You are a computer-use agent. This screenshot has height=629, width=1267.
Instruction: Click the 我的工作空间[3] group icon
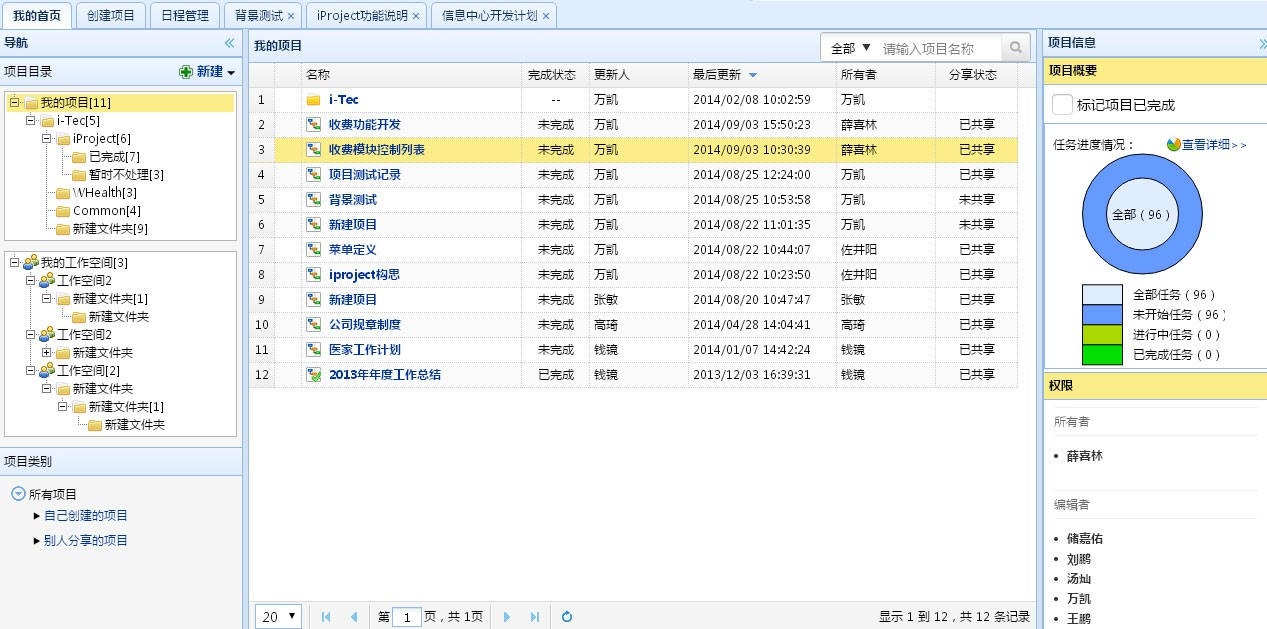(x=31, y=262)
